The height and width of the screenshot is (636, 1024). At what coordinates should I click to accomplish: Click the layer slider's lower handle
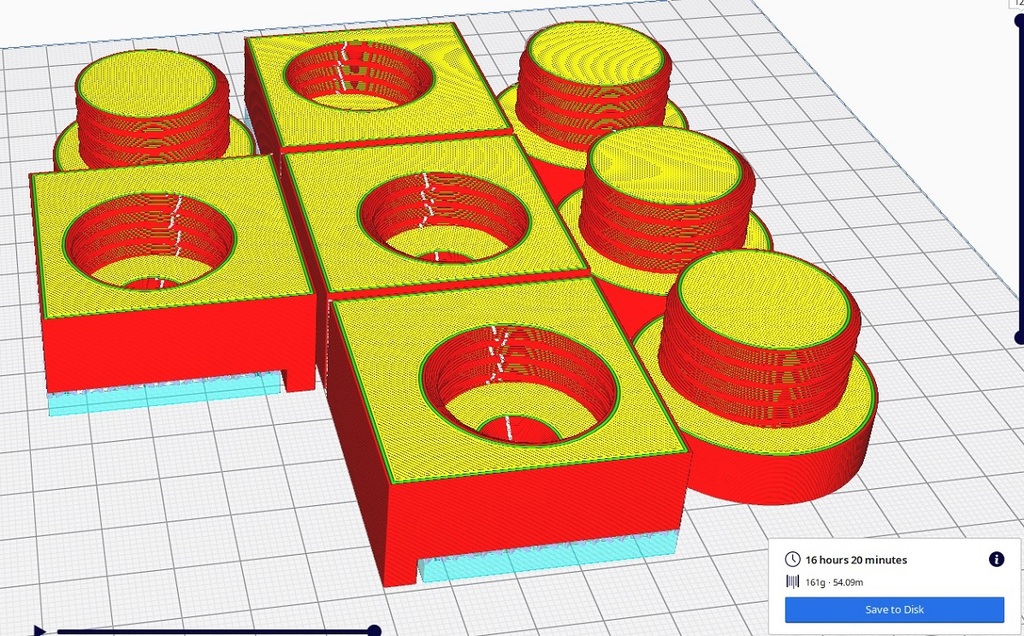tap(1019, 338)
